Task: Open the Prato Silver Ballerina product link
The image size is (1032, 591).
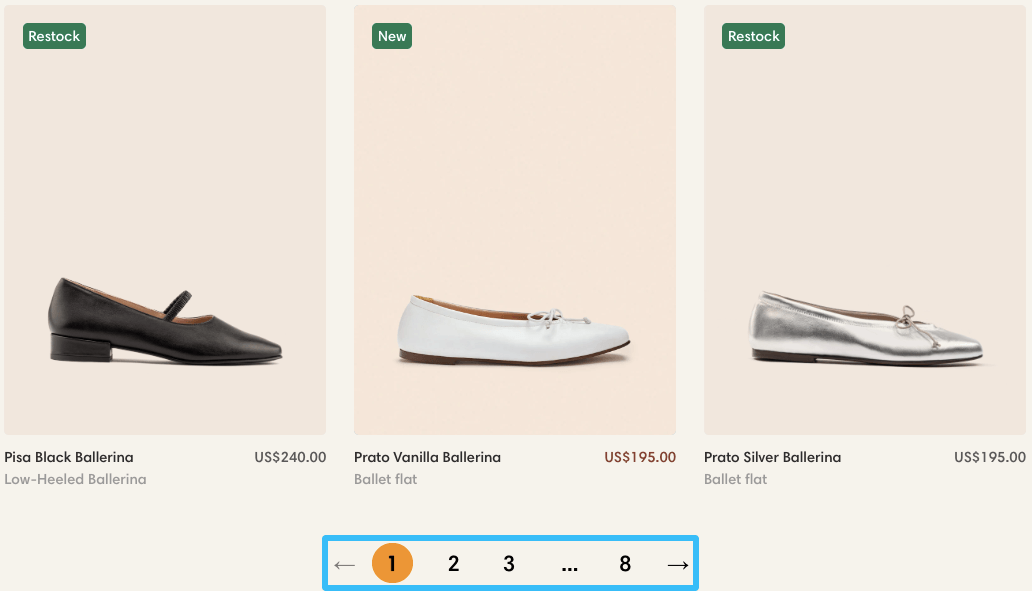Action: [772, 457]
